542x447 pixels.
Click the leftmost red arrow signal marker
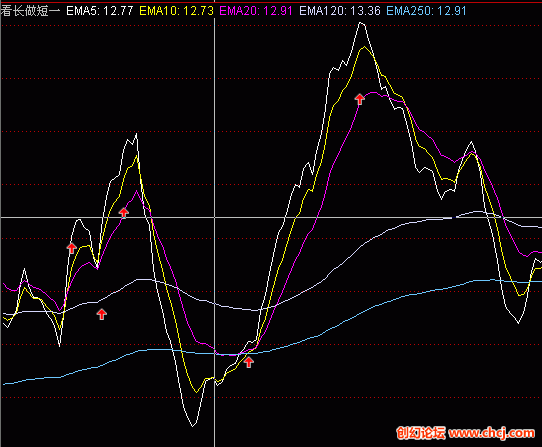point(71,248)
